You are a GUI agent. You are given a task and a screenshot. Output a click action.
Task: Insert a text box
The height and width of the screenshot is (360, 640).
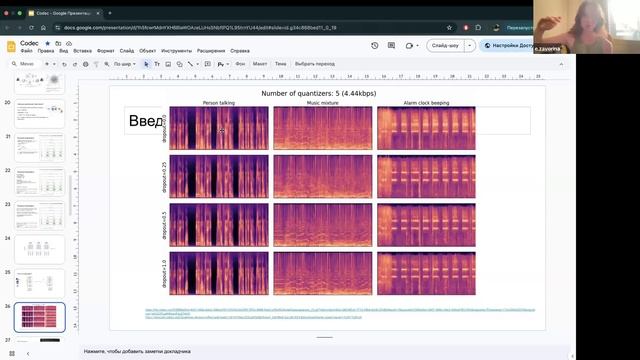tap(157, 64)
